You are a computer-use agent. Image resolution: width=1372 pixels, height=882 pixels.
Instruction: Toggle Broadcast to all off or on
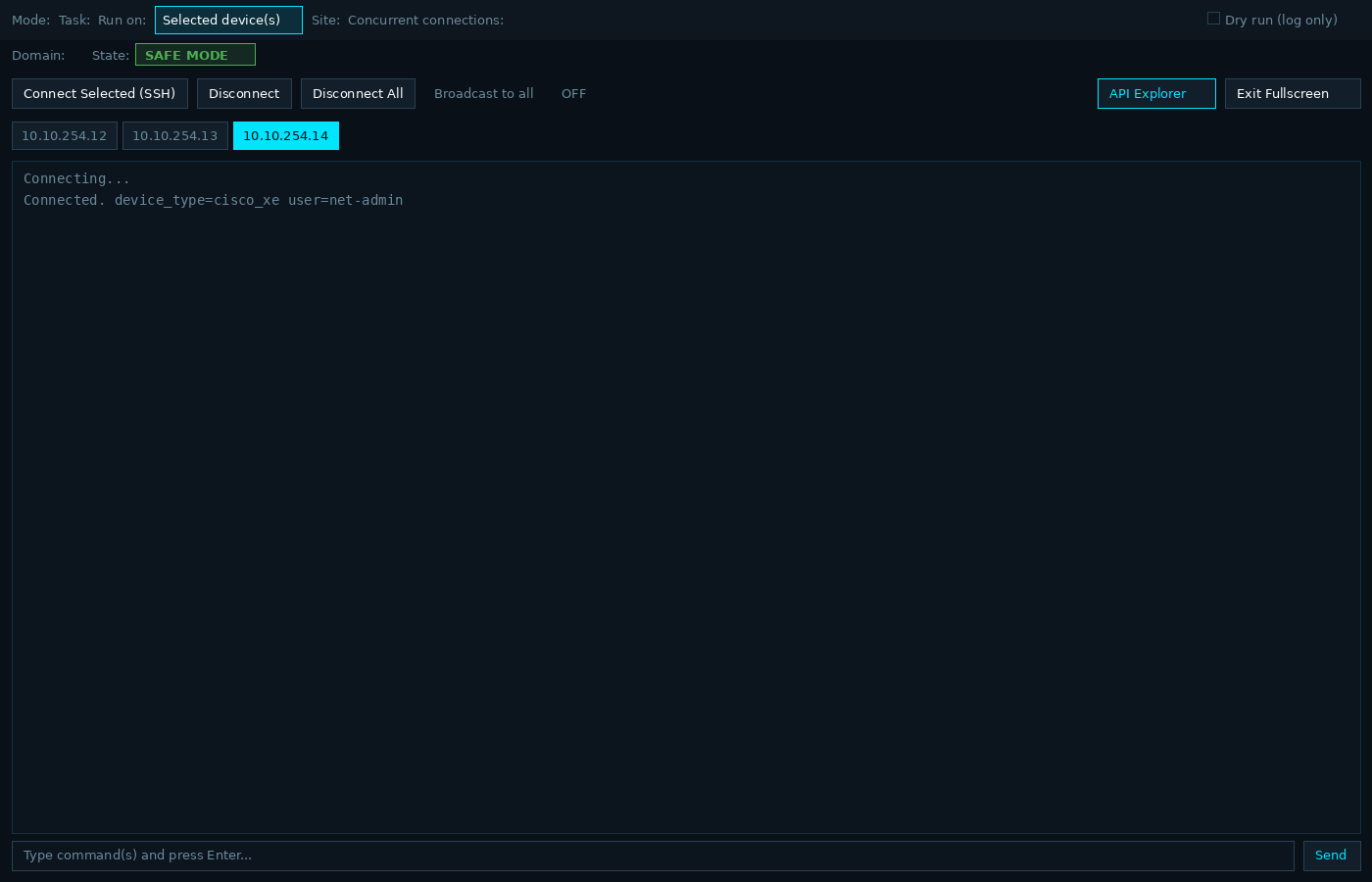click(483, 93)
